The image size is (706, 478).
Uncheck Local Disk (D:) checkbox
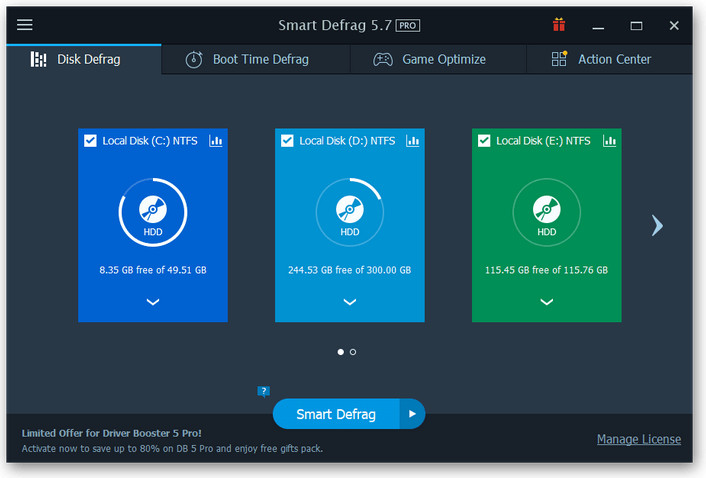pyautogui.click(x=287, y=141)
